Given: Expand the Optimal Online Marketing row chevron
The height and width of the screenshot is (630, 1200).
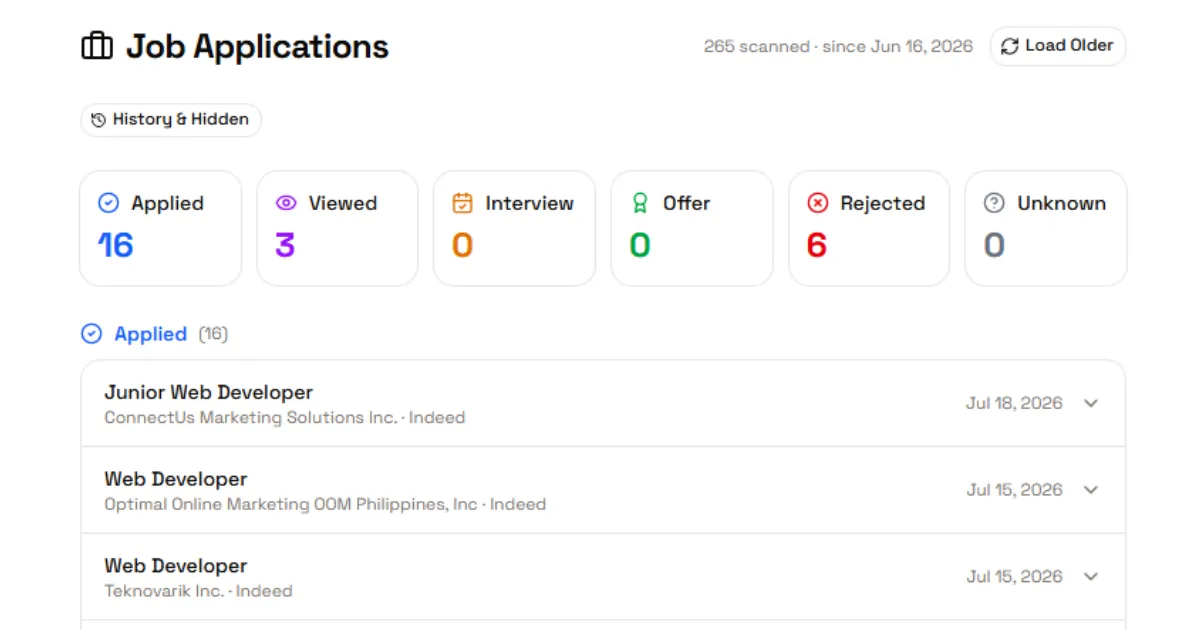Looking at the screenshot, I should click(1091, 490).
